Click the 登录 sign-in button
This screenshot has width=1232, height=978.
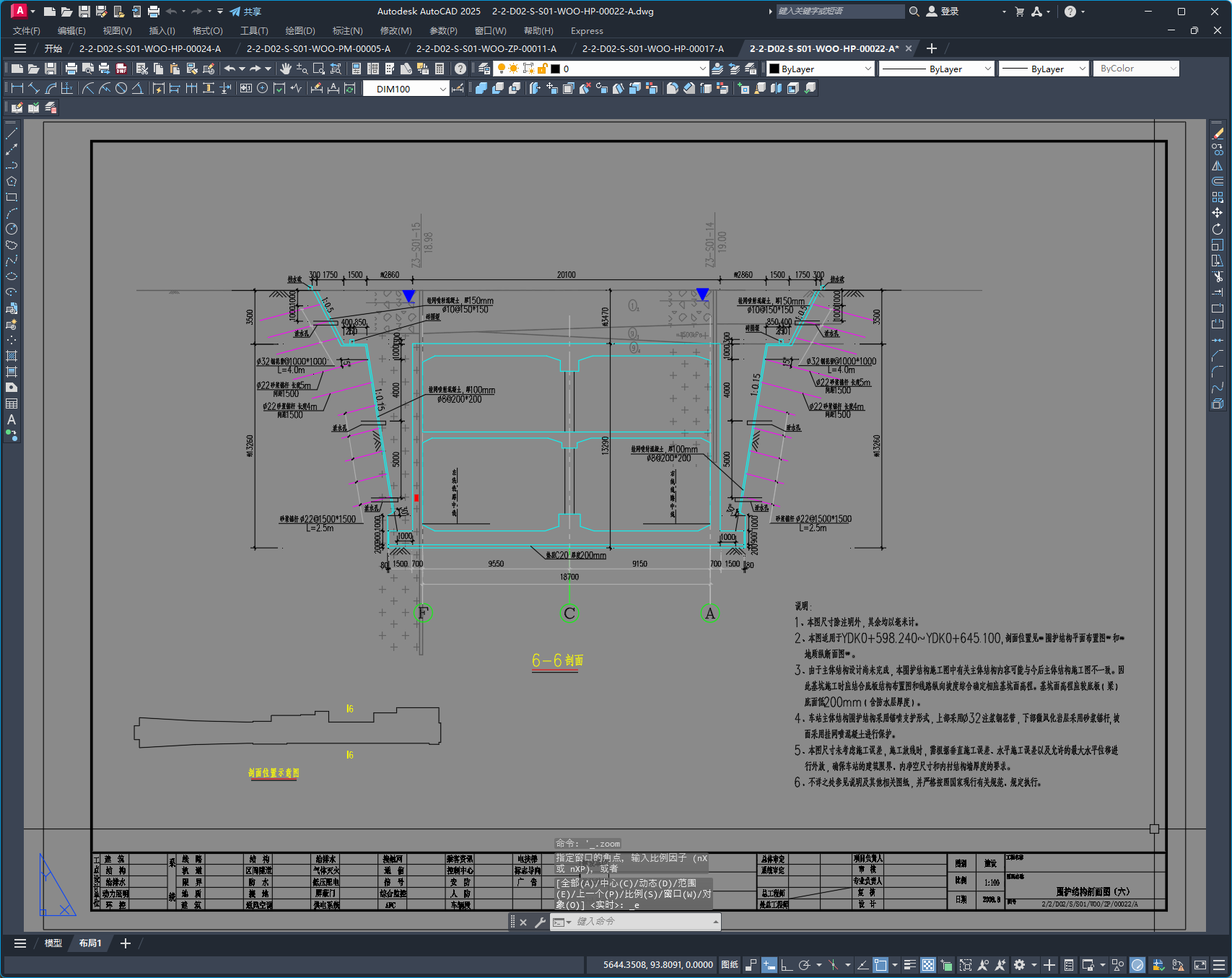click(943, 12)
